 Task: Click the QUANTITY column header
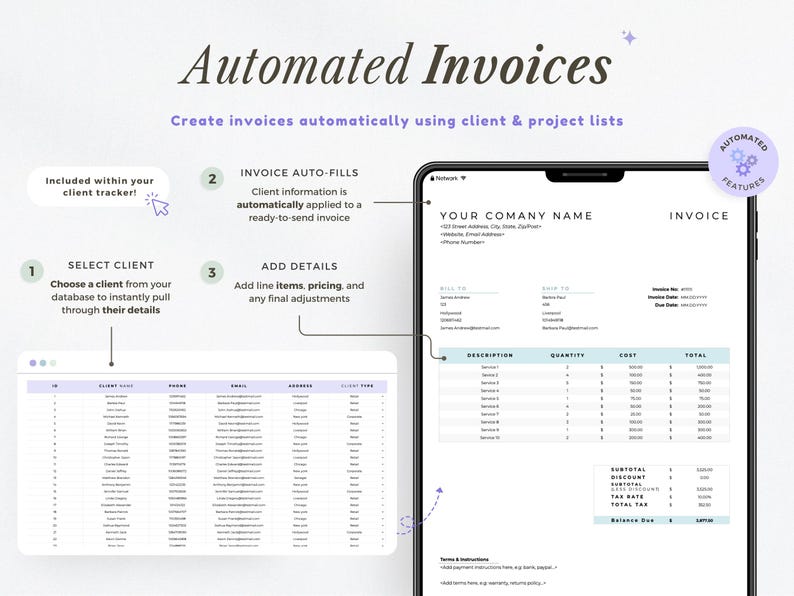pos(567,355)
